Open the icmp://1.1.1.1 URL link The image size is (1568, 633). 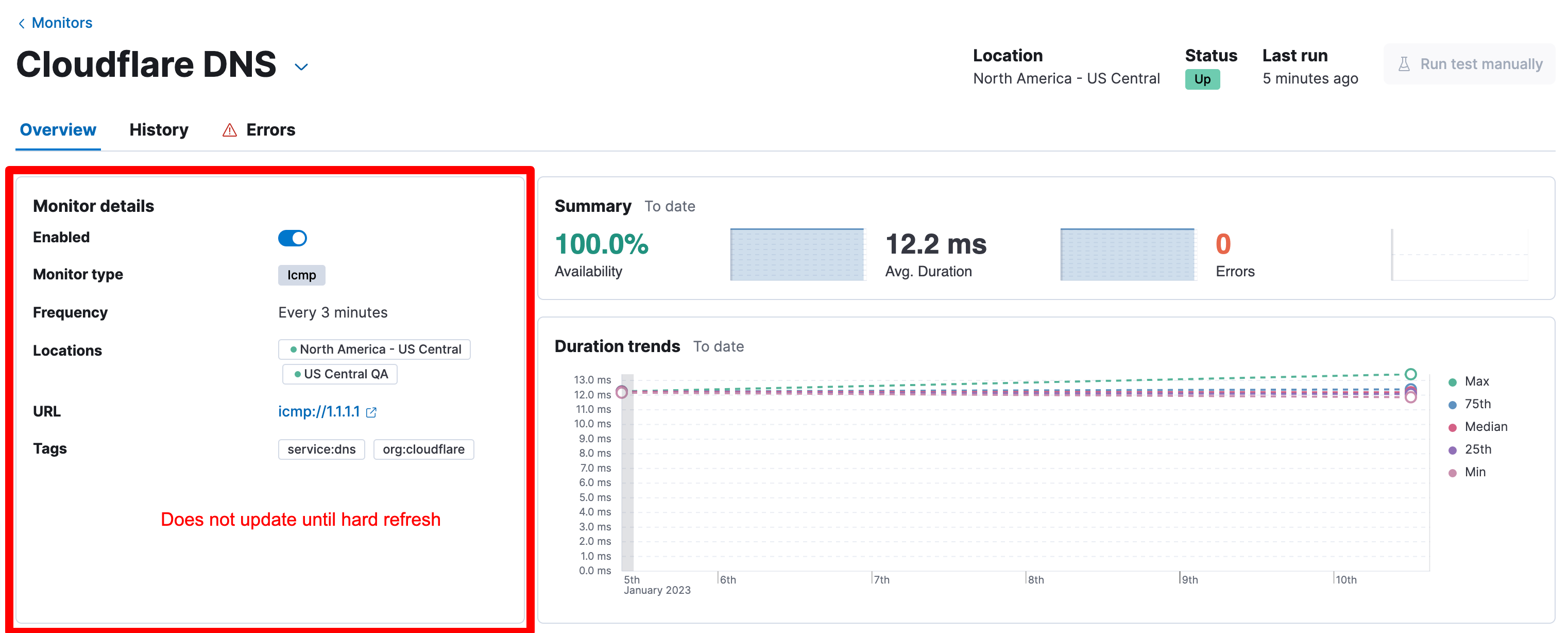tap(319, 411)
